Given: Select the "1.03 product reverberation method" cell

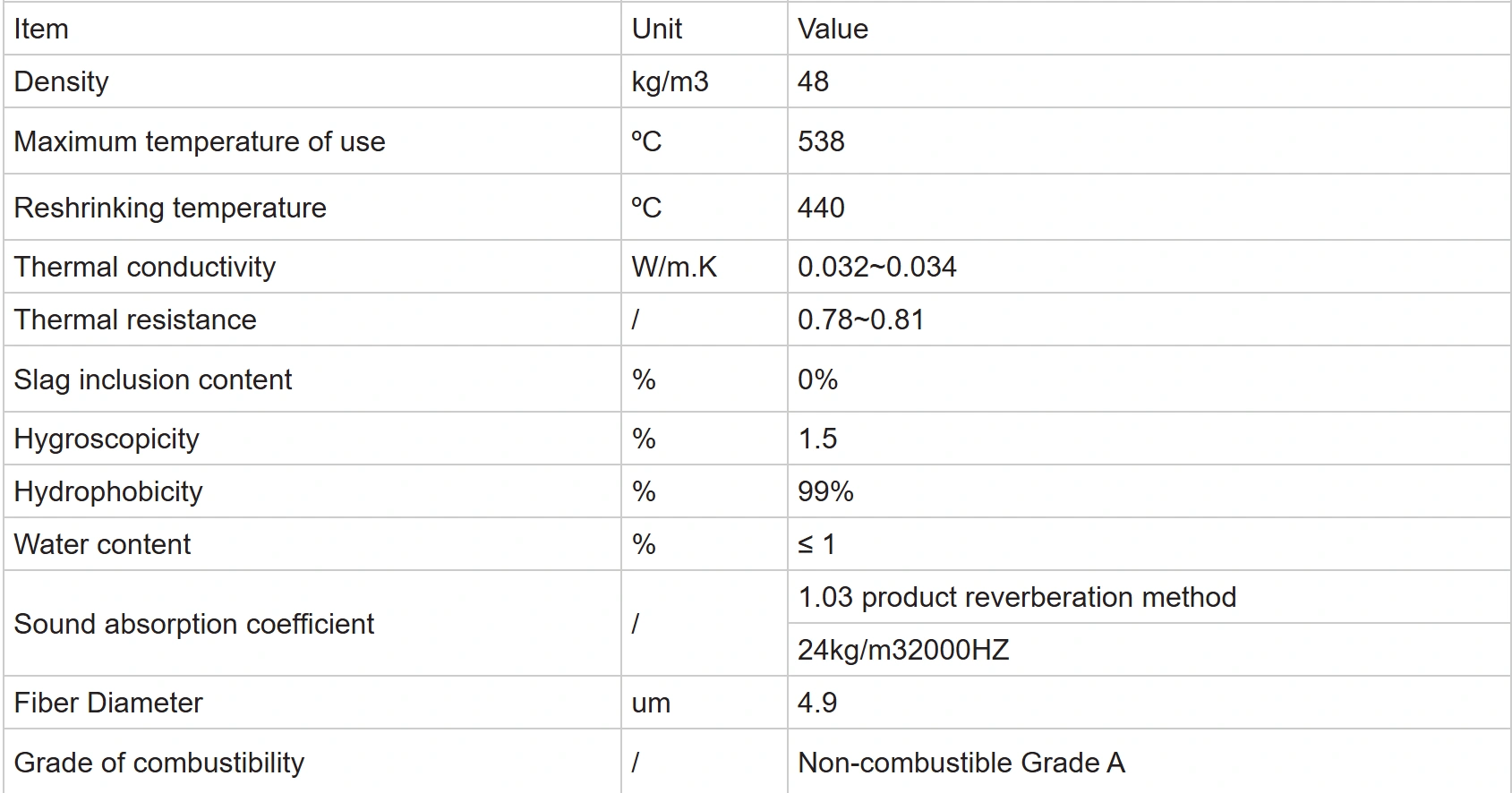Looking at the screenshot, I should (x=1017, y=597).
